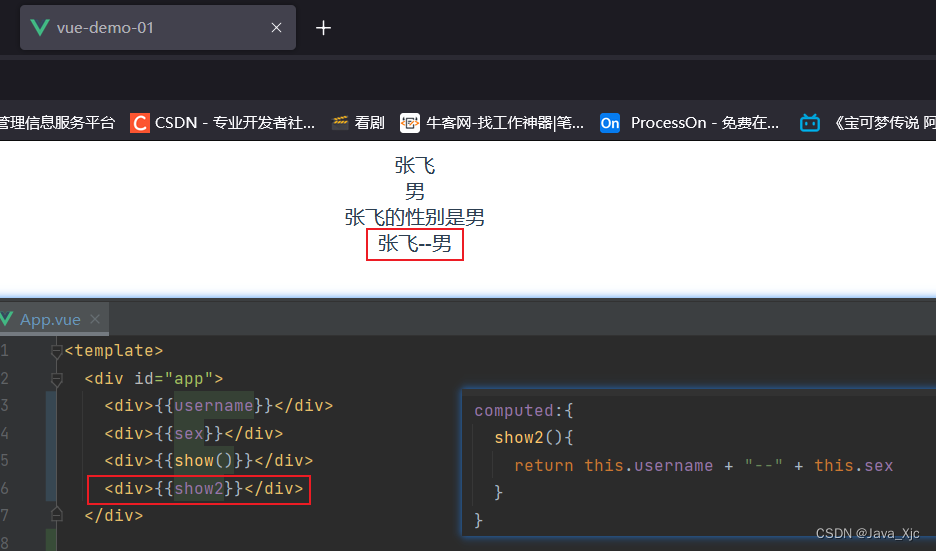Screen dimensions: 936x551
Task: Click 'show2(){' in the computed snippet
Action: point(534,438)
